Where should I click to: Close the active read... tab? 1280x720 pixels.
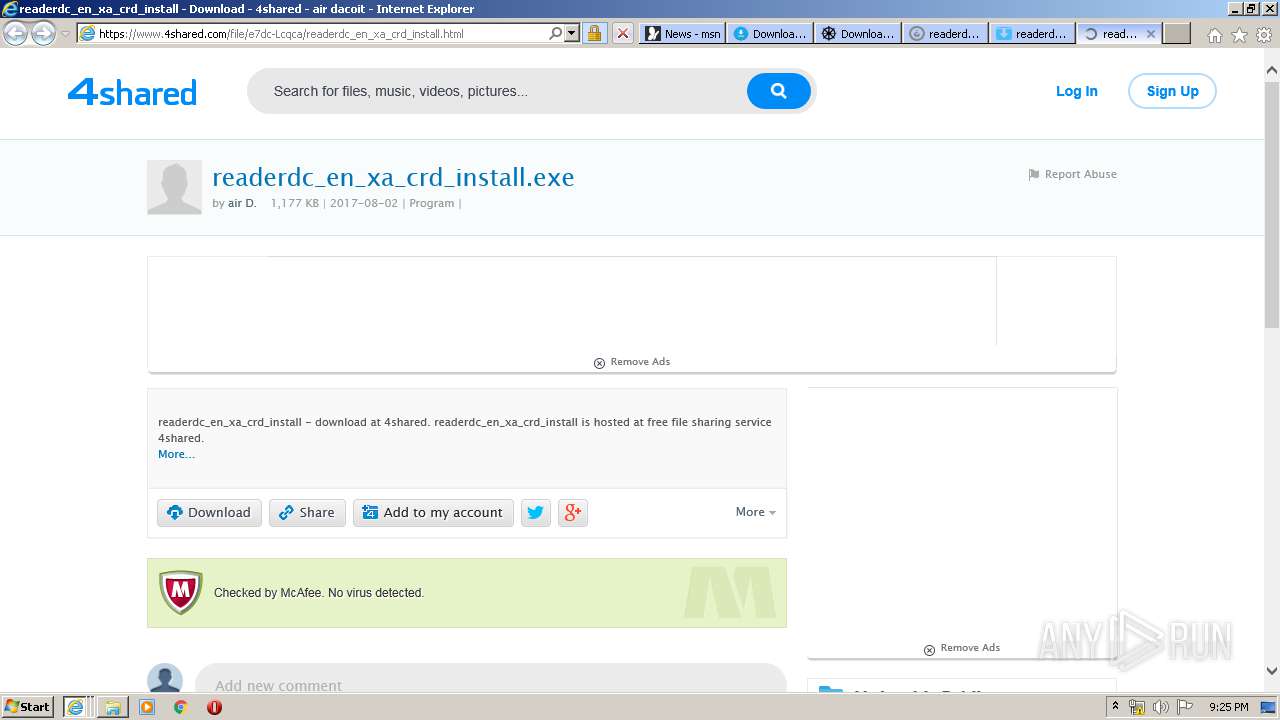[x=1150, y=33]
